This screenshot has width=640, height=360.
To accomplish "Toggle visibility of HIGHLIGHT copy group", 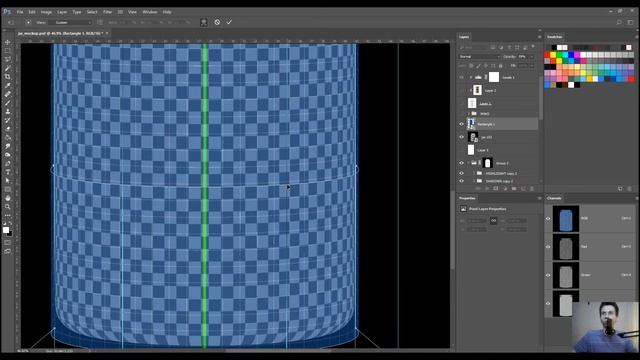I will [x=462, y=173].
